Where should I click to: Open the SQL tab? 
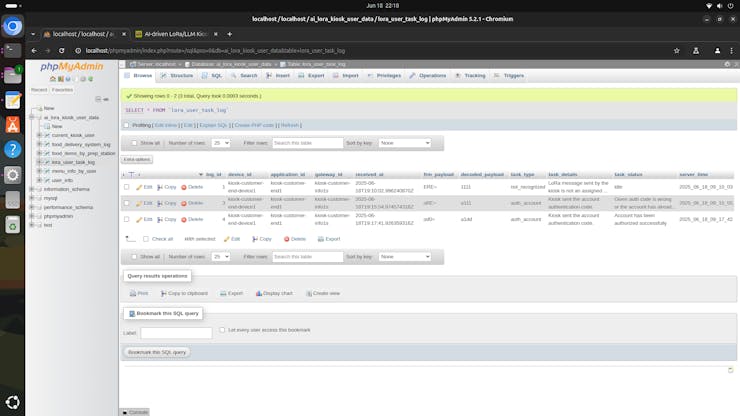pyautogui.click(x=213, y=75)
